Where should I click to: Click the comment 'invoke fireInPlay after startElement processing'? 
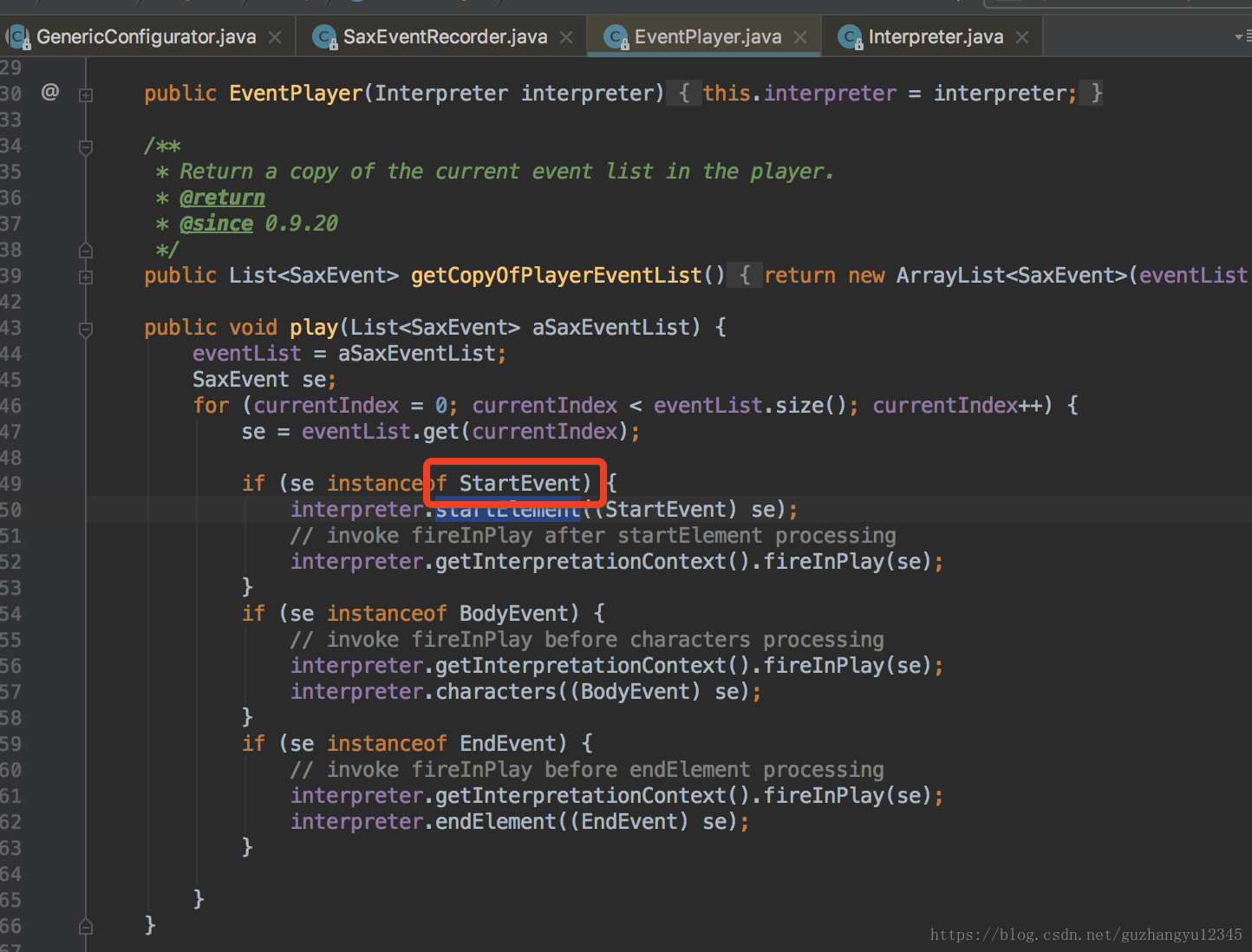(593, 536)
